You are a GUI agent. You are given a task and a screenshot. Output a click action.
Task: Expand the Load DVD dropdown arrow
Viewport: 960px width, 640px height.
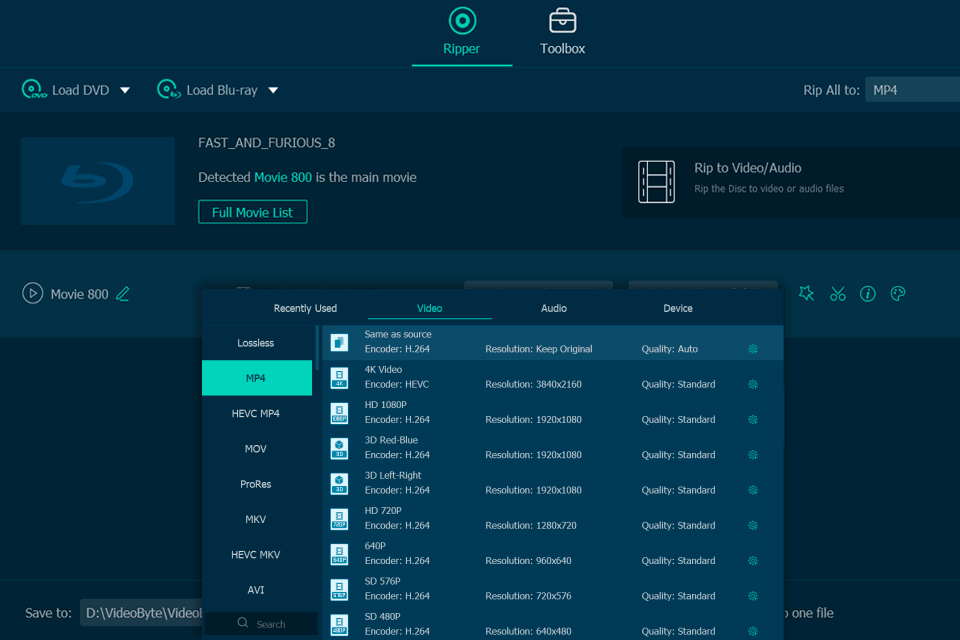(x=125, y=90)
